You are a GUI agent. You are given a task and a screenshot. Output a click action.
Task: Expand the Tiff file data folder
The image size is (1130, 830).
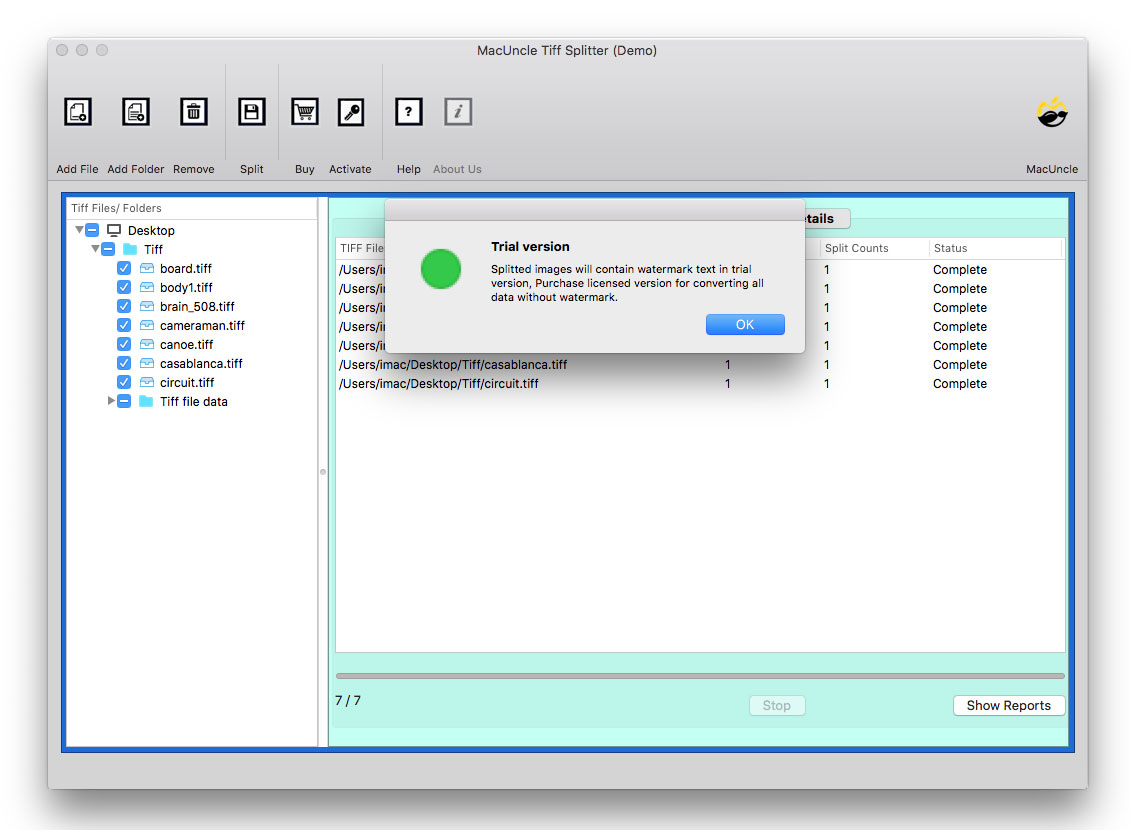coord(111,401)
